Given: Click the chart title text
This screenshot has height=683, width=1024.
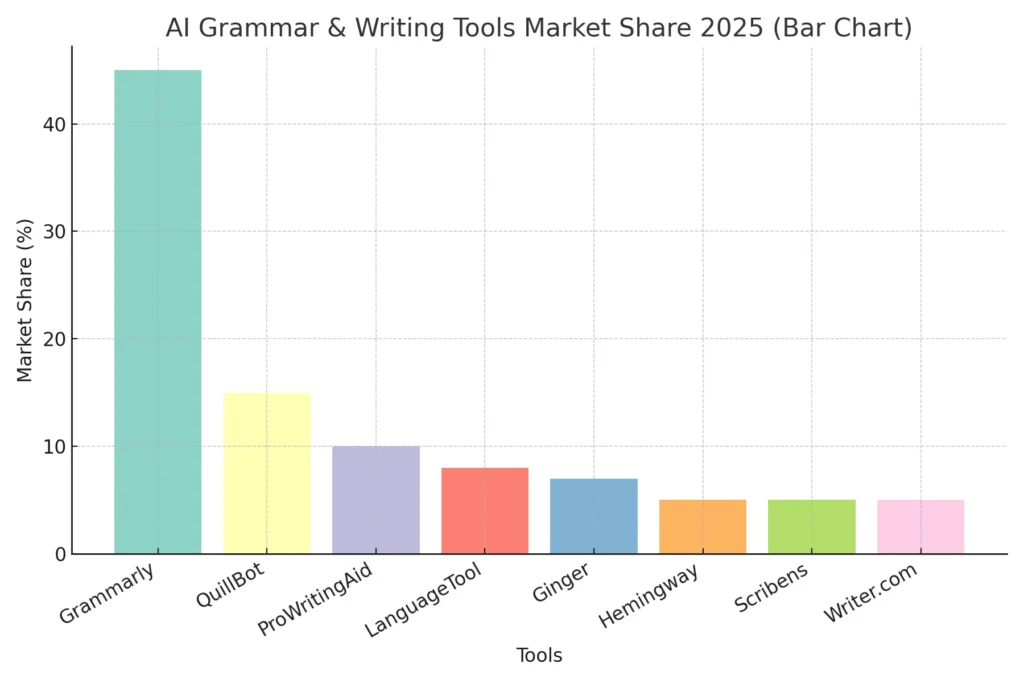Looking at the screenshot, I should coord(539,28).
